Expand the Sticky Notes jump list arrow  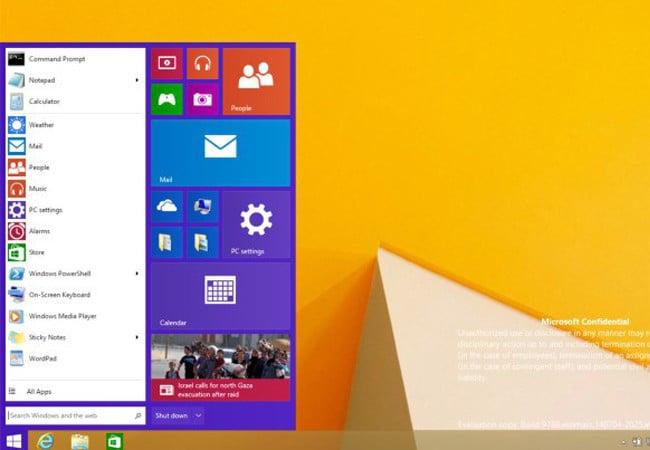click(x=137, y=337)
